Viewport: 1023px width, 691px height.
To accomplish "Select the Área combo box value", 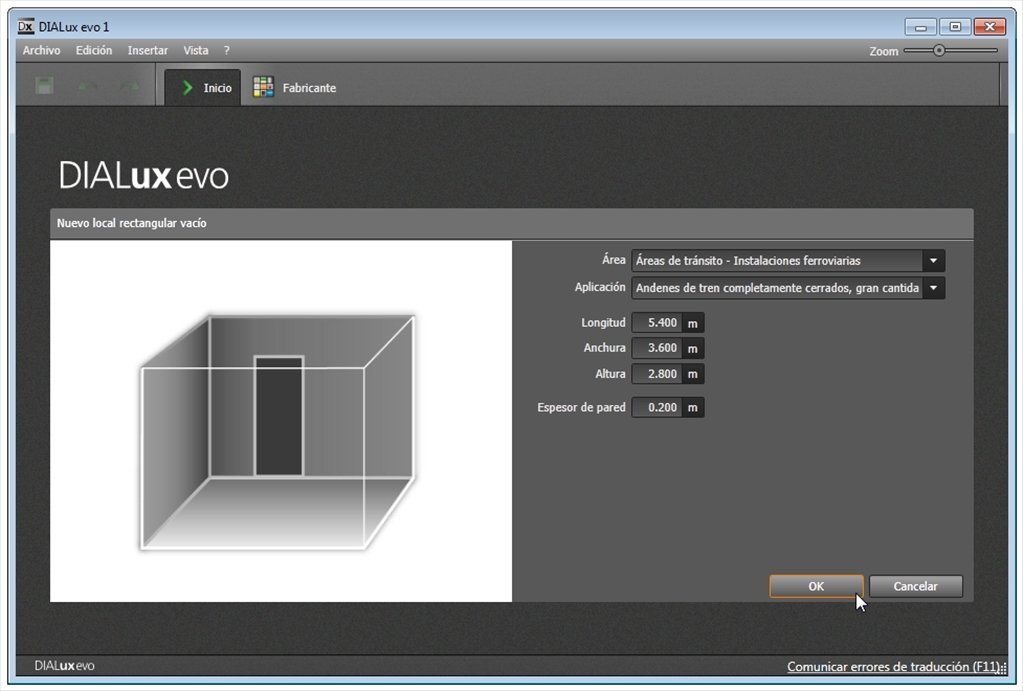I will click(x=777, y=260).
